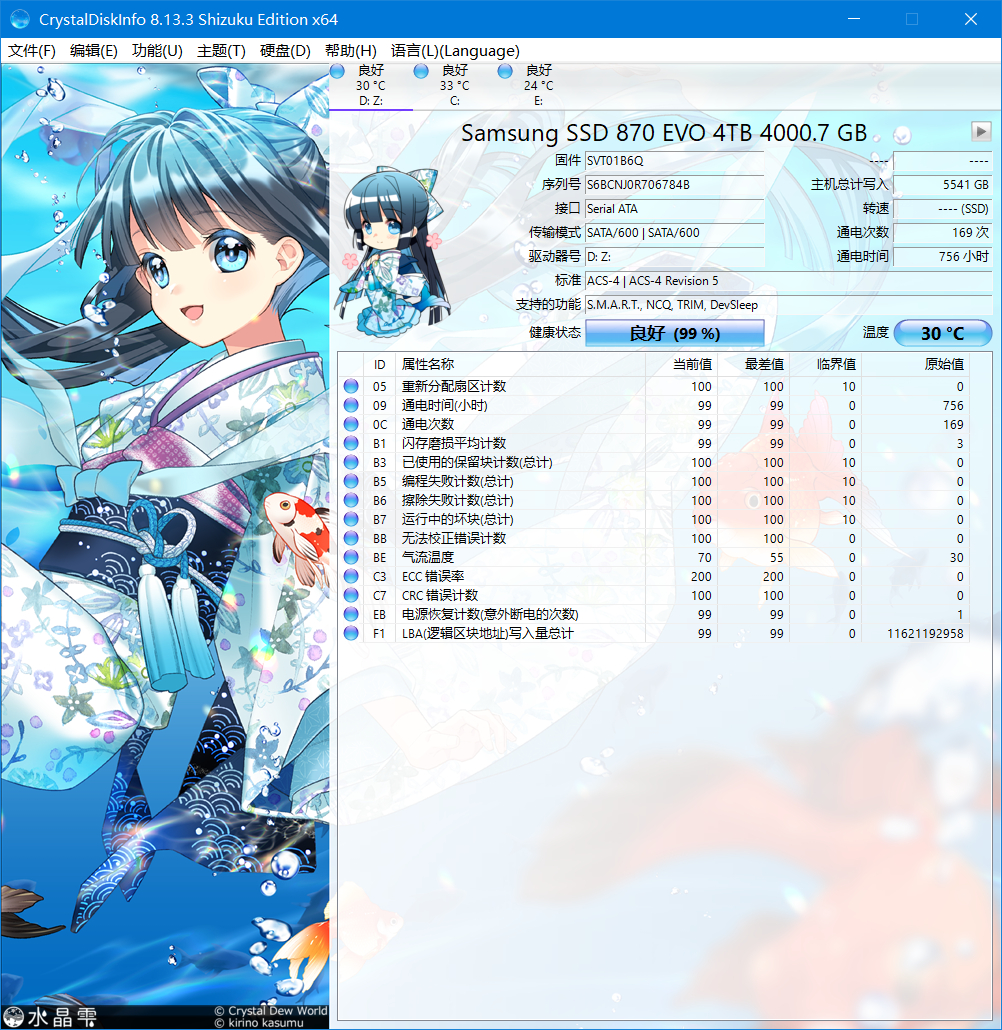Screen dimensions: 1002x1030
Task: Click status orb for attribute 0C row
Action: tap(352, 424)
